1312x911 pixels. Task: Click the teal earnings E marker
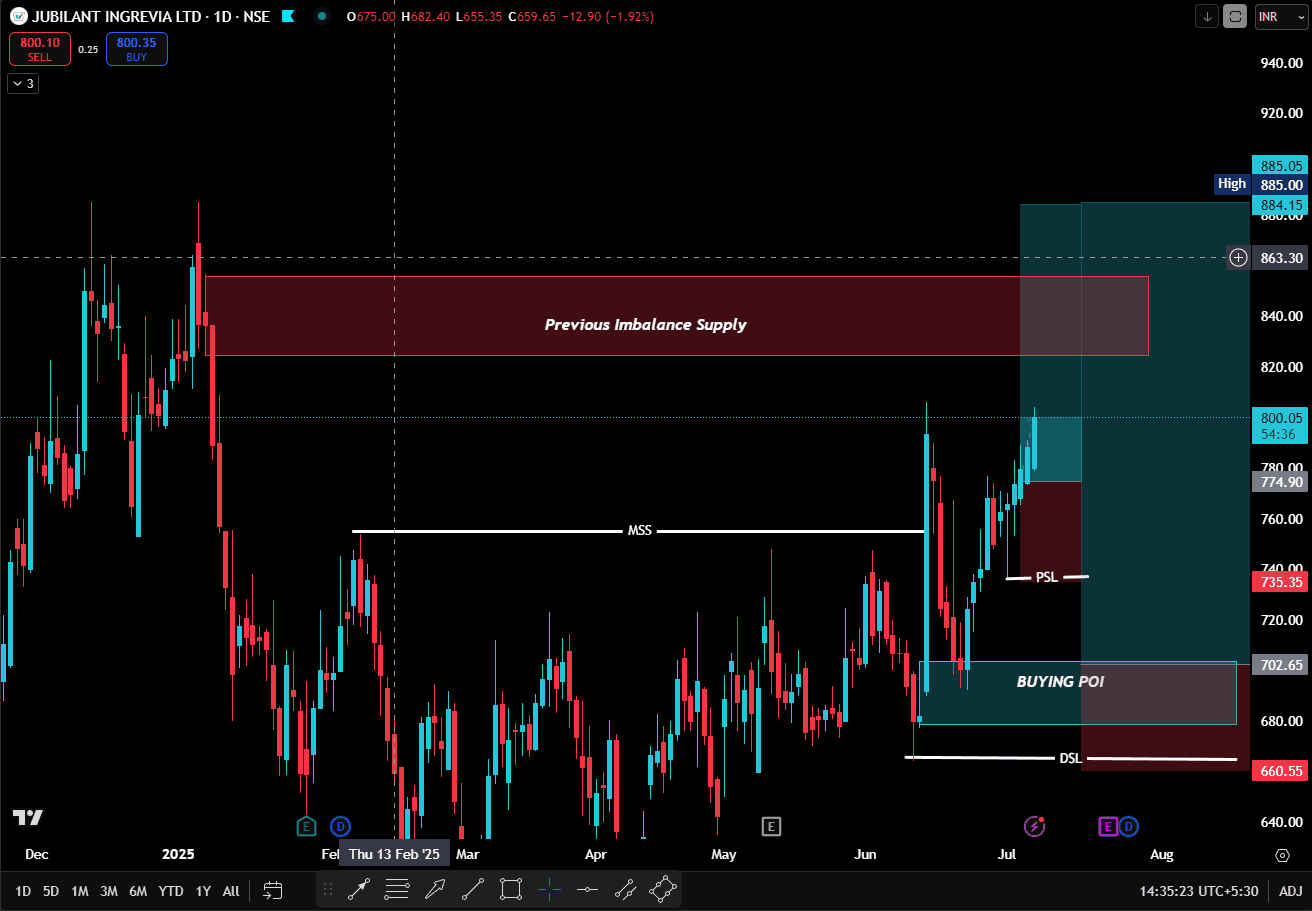click(306, 826)
